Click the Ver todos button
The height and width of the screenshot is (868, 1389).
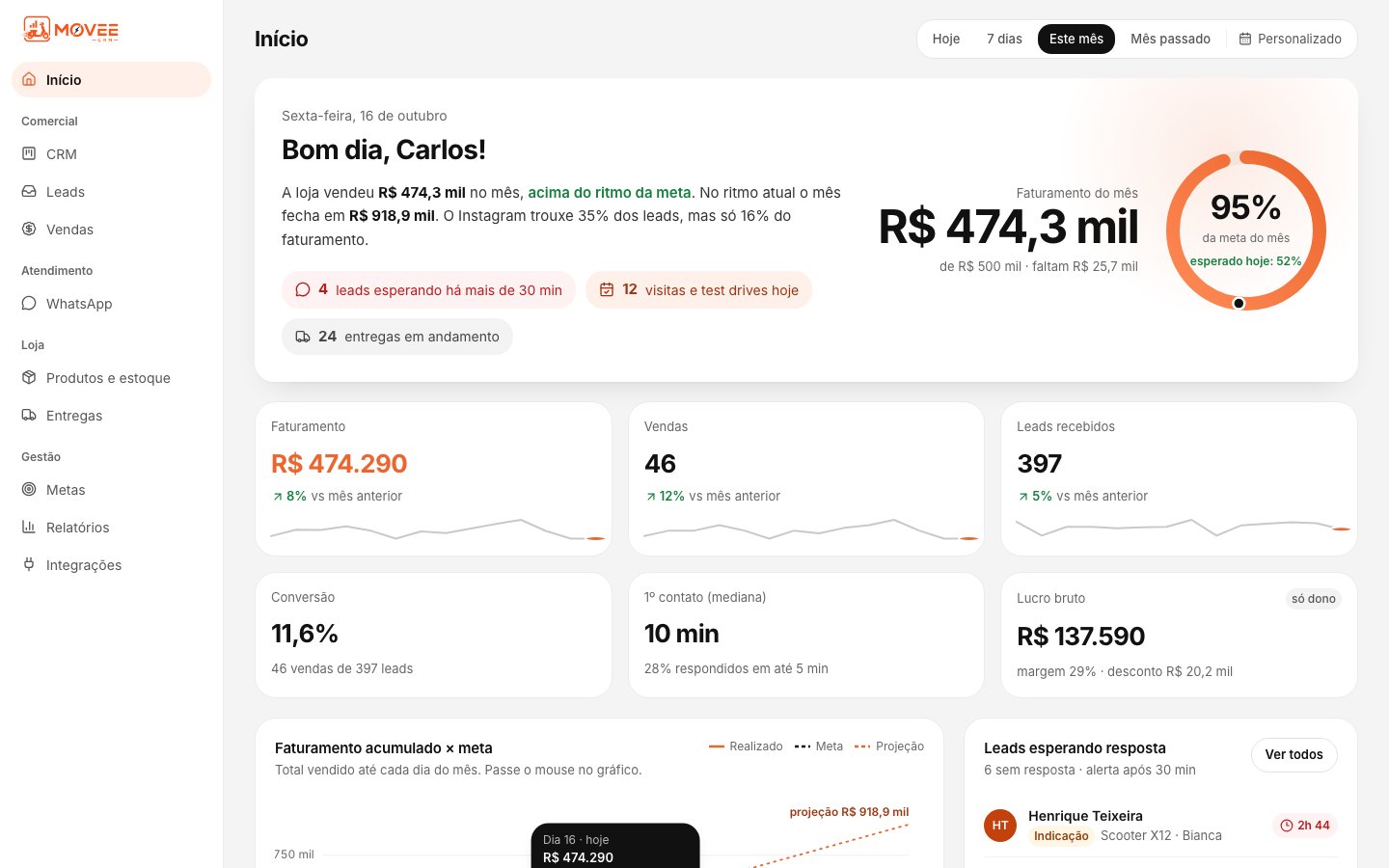pos(1294,754)
